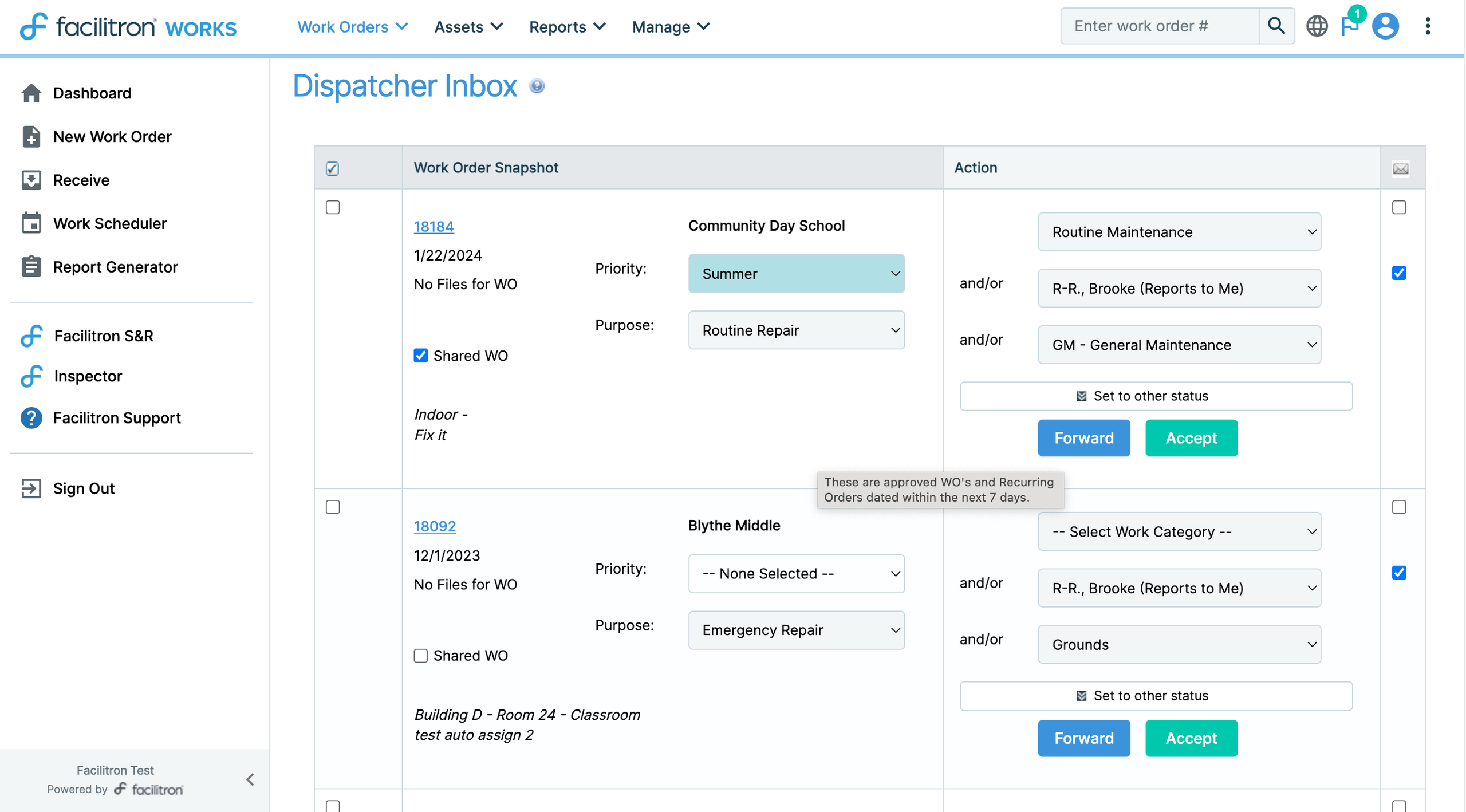Viewport: 1466px width, 812px height.
Task: Open the three-dot options menu
Action: coord(1427,26)
